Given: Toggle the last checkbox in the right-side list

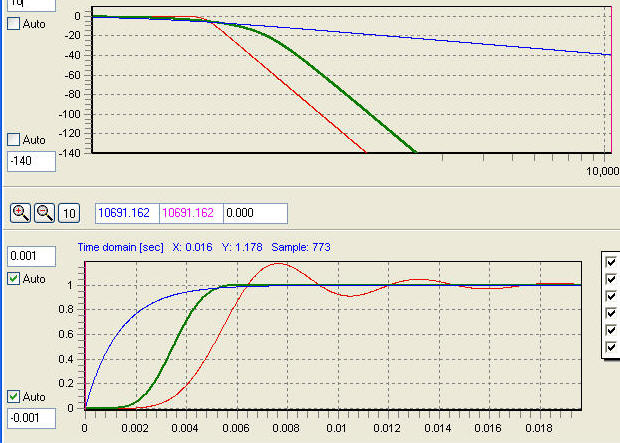Looking at the screenshot, I should pos(611,347).
